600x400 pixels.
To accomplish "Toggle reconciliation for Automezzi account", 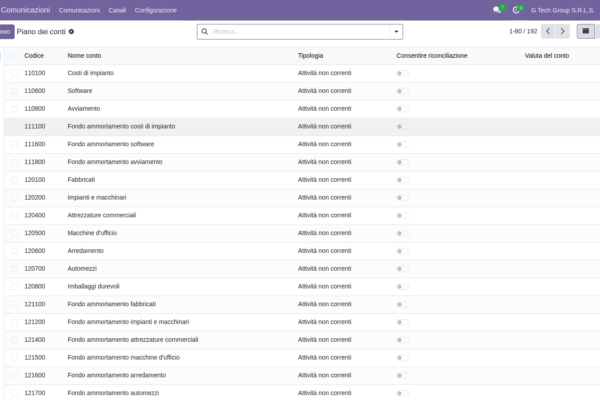I will (x=403, y=269).
